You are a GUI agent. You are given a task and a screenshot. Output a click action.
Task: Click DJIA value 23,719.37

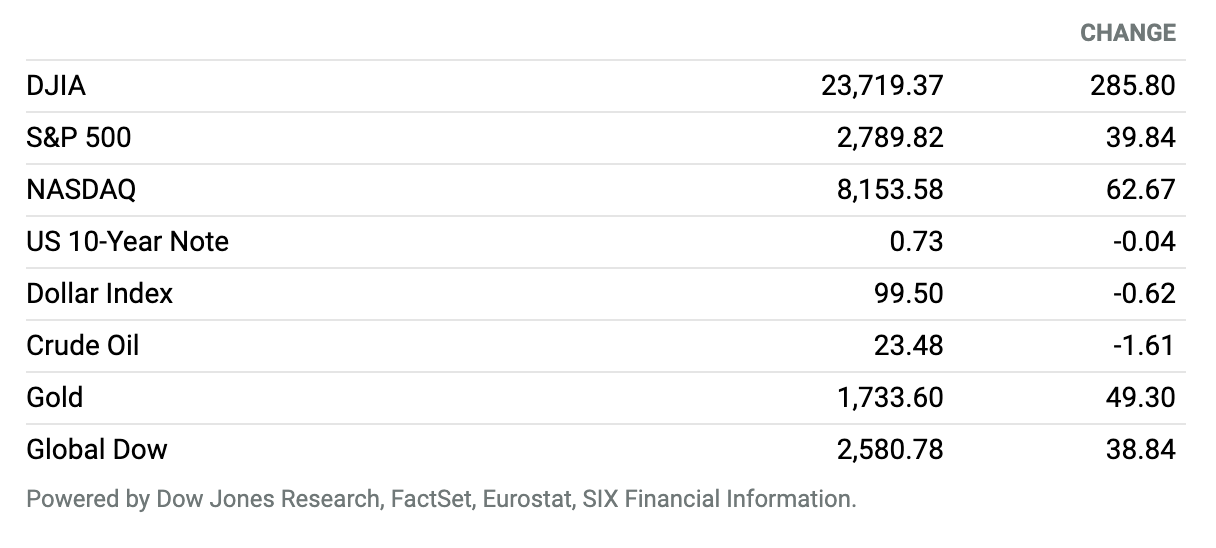(882, 86)
